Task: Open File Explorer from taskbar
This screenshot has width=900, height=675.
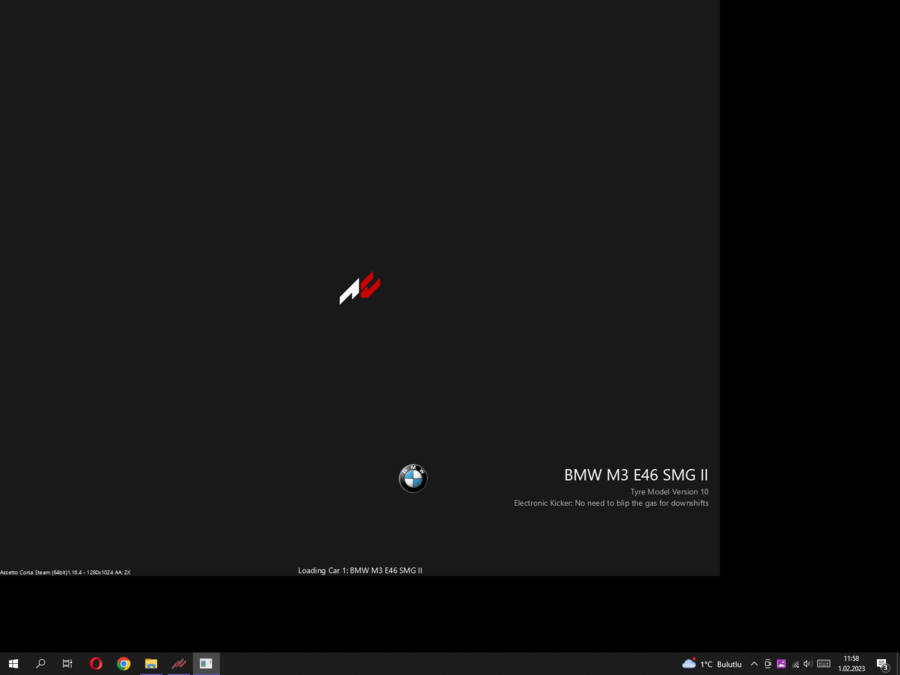Action: (x=151, y=664)
